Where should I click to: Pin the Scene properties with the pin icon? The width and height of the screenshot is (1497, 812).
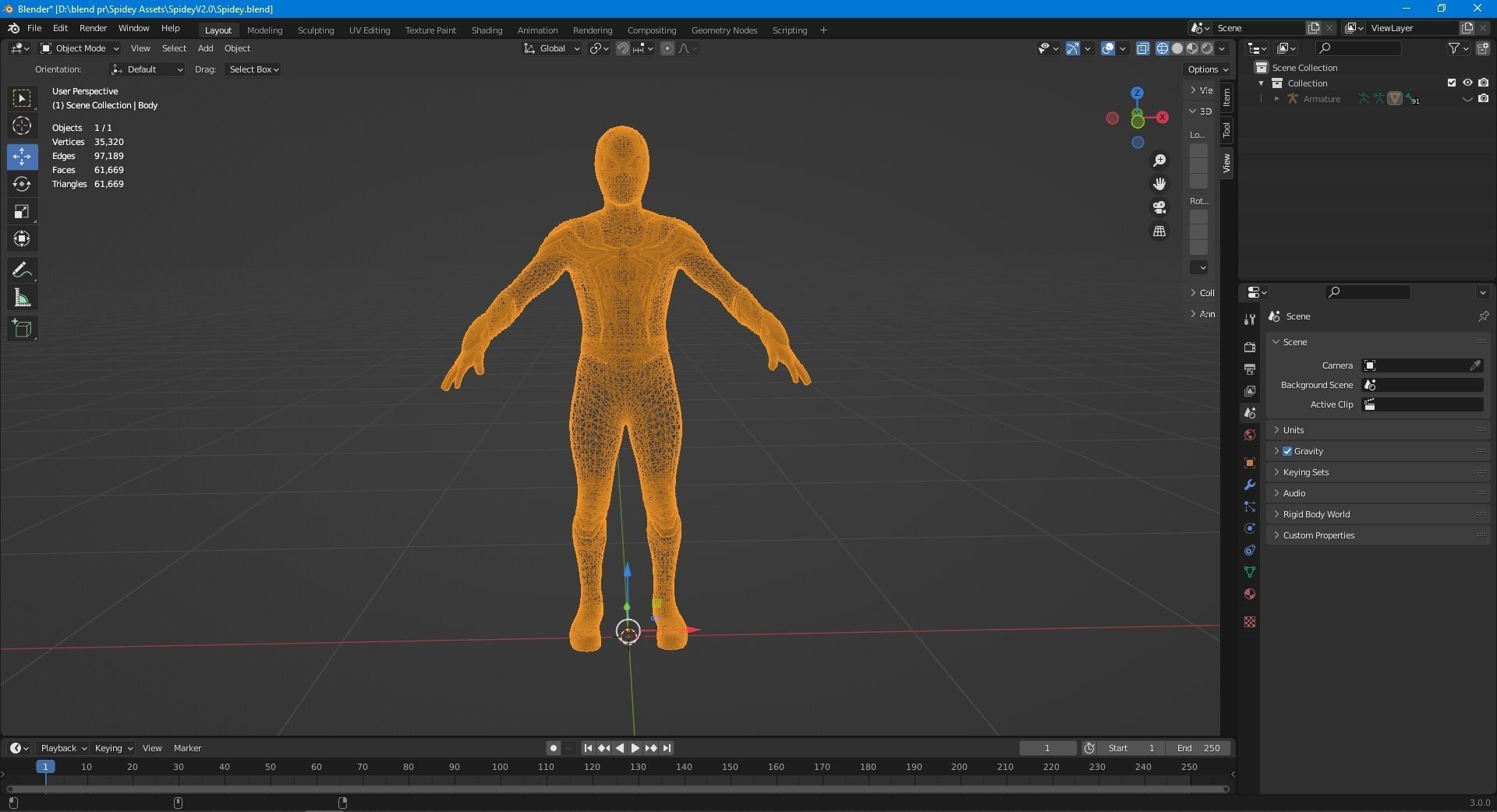click(1483, 316)
